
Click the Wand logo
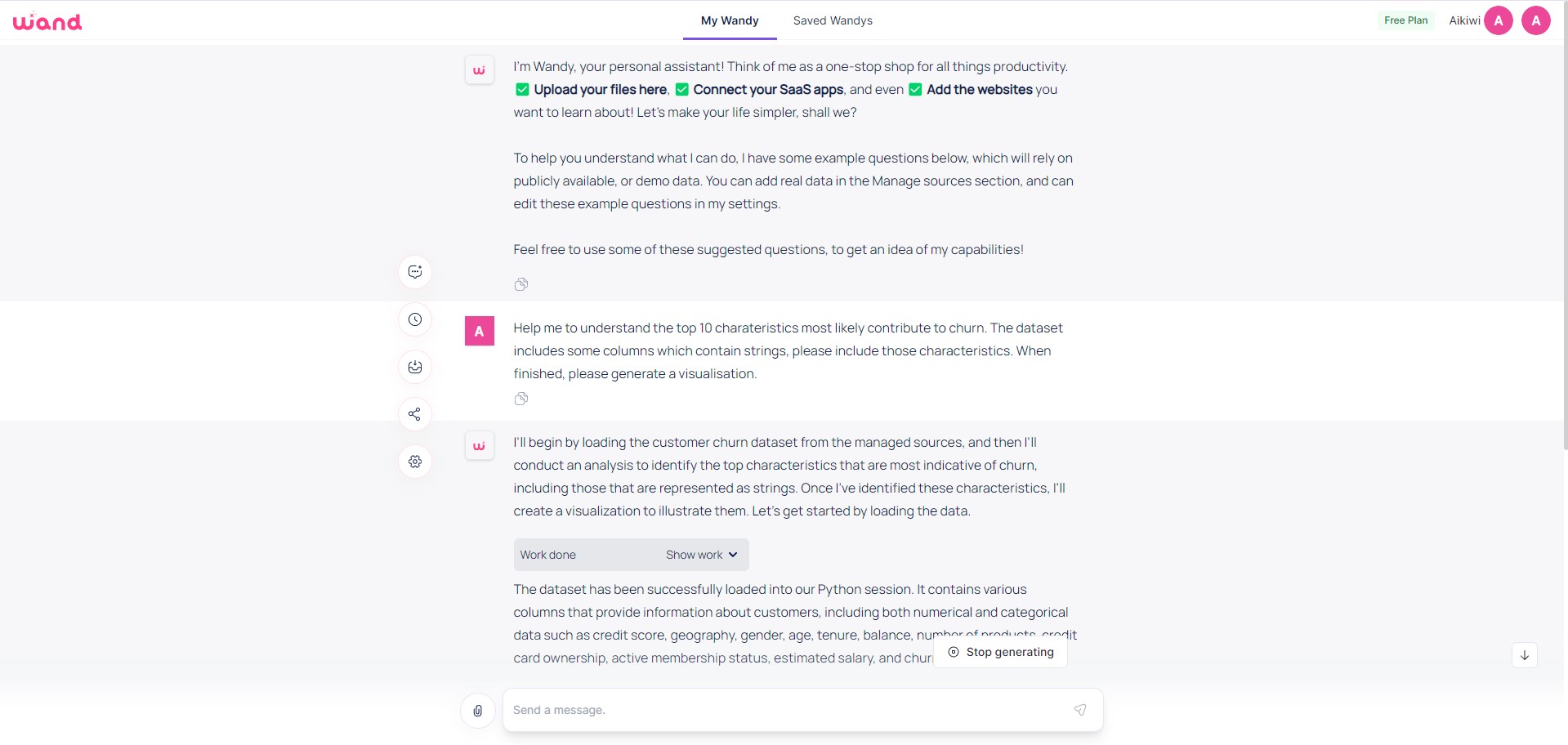[x=47, y=21]
